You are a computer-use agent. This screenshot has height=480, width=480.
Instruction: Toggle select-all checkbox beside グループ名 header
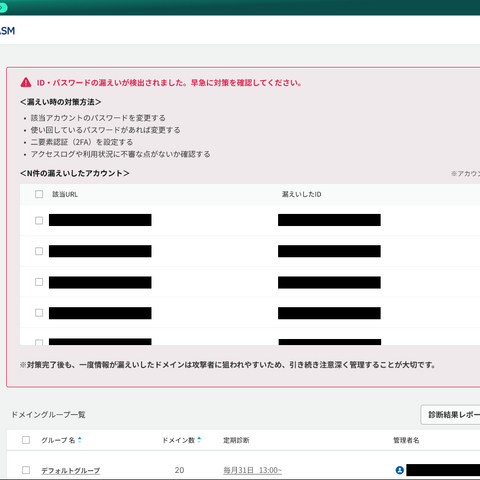tap(26, 440)
